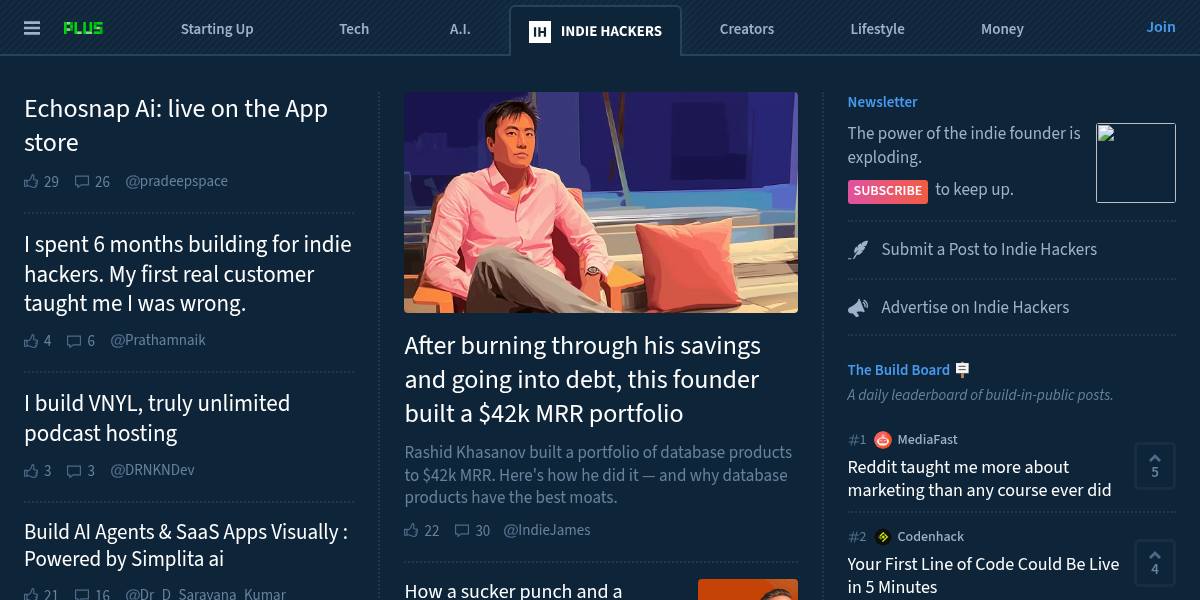The image size is (1200, 600).
Task: Open the Money section
Action: pyautogui.click(x=1002, y=29)
